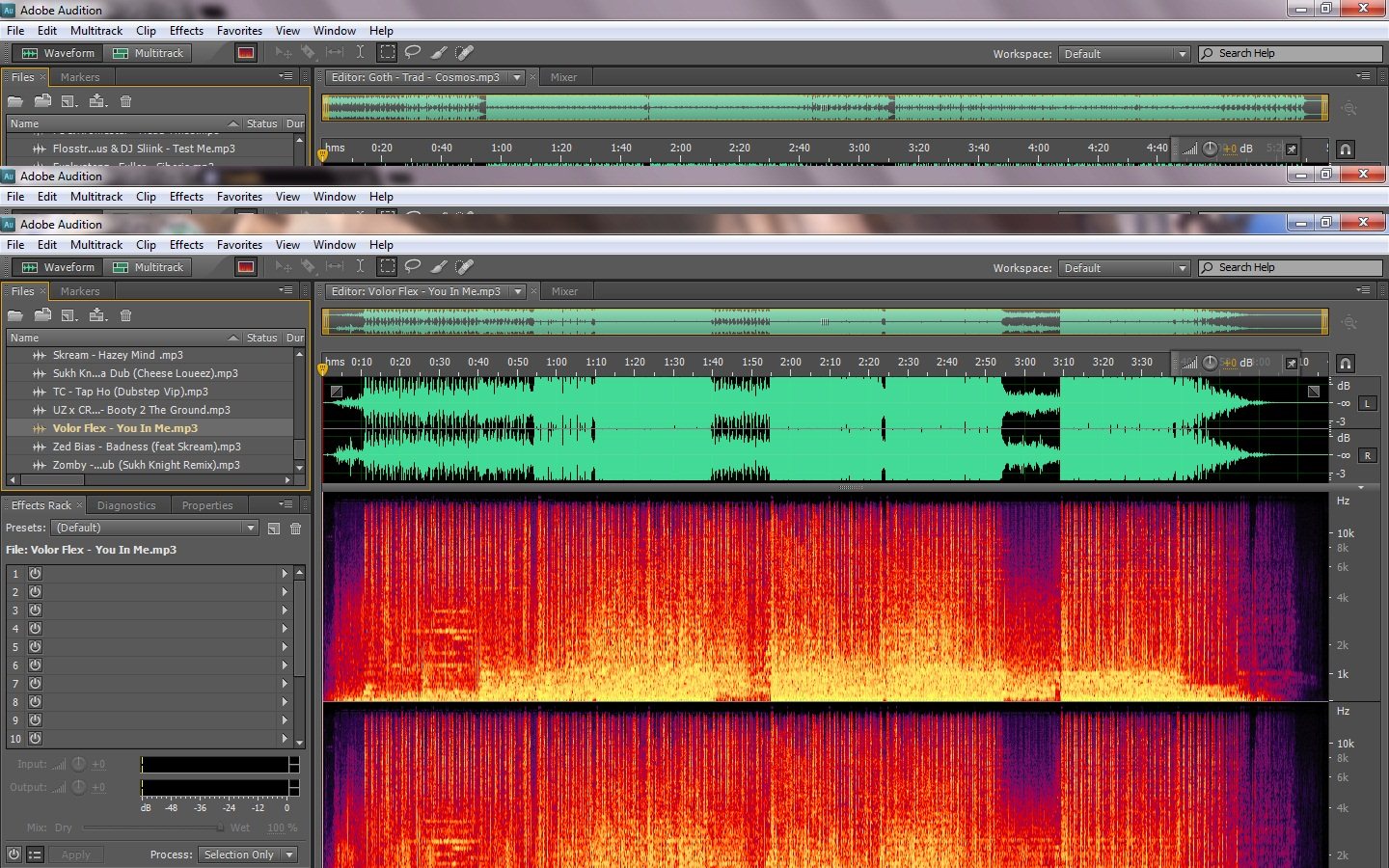Click Insert into Multitrack icon in front window's Files panel
Viewport: 1389px width, 868px height.
(x=97, y=315)
